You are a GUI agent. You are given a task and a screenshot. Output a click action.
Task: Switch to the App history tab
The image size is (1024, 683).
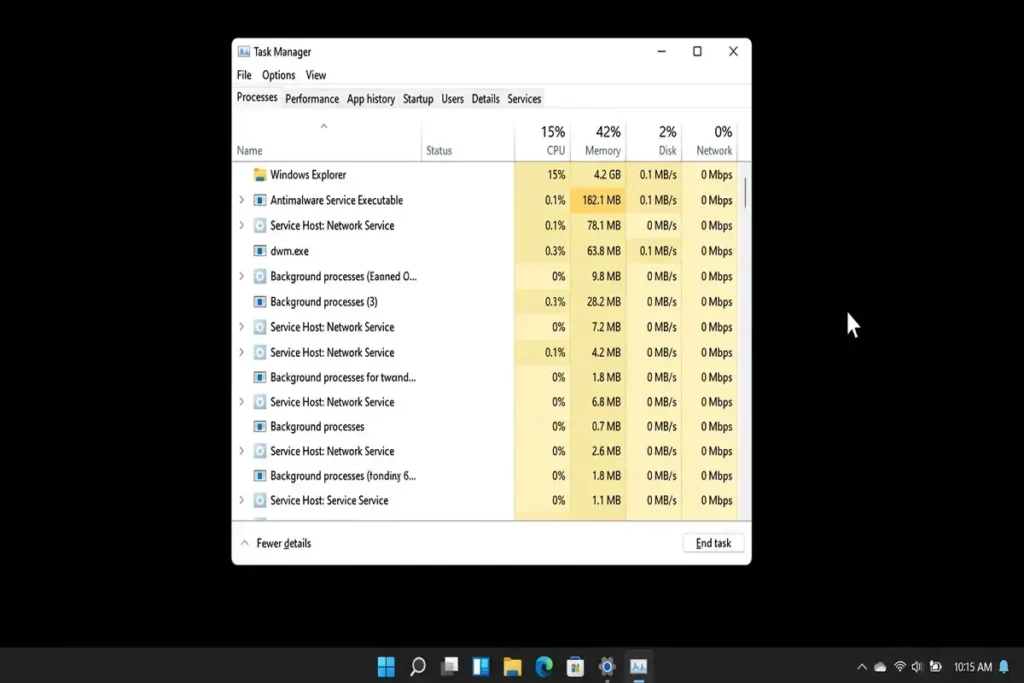pos(371,99)
